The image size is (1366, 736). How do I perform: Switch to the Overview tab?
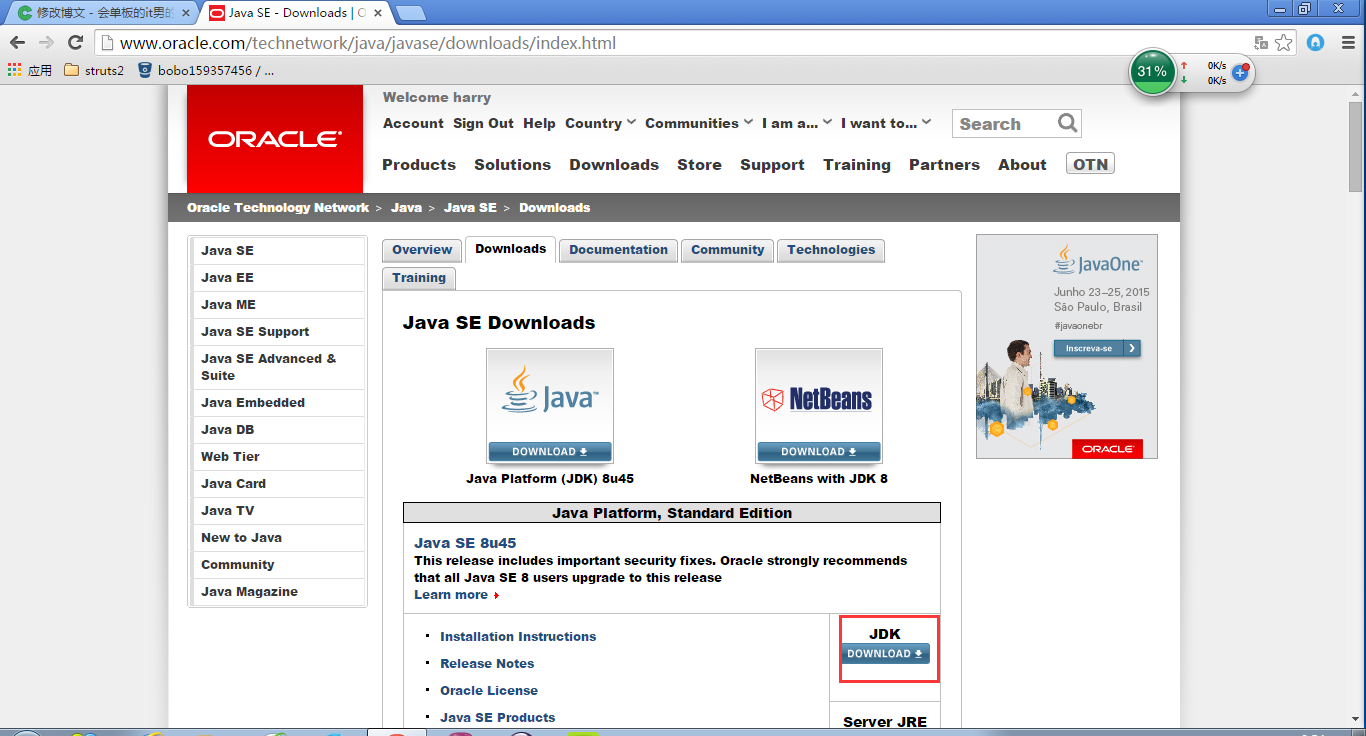coord(422,250)
